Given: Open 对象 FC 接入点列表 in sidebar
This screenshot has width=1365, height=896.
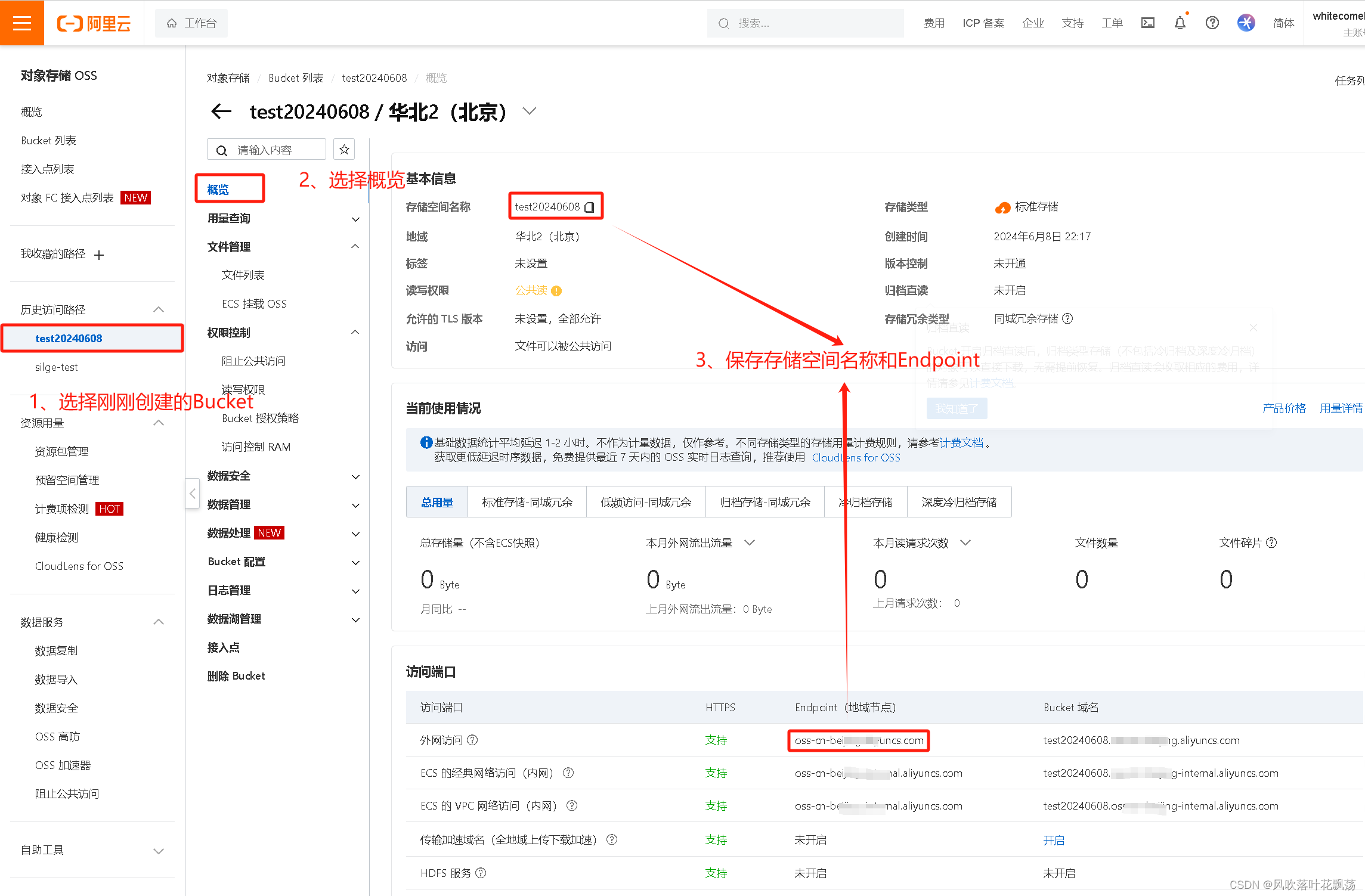Looking at the screenshot, I should tap(67, 197).
